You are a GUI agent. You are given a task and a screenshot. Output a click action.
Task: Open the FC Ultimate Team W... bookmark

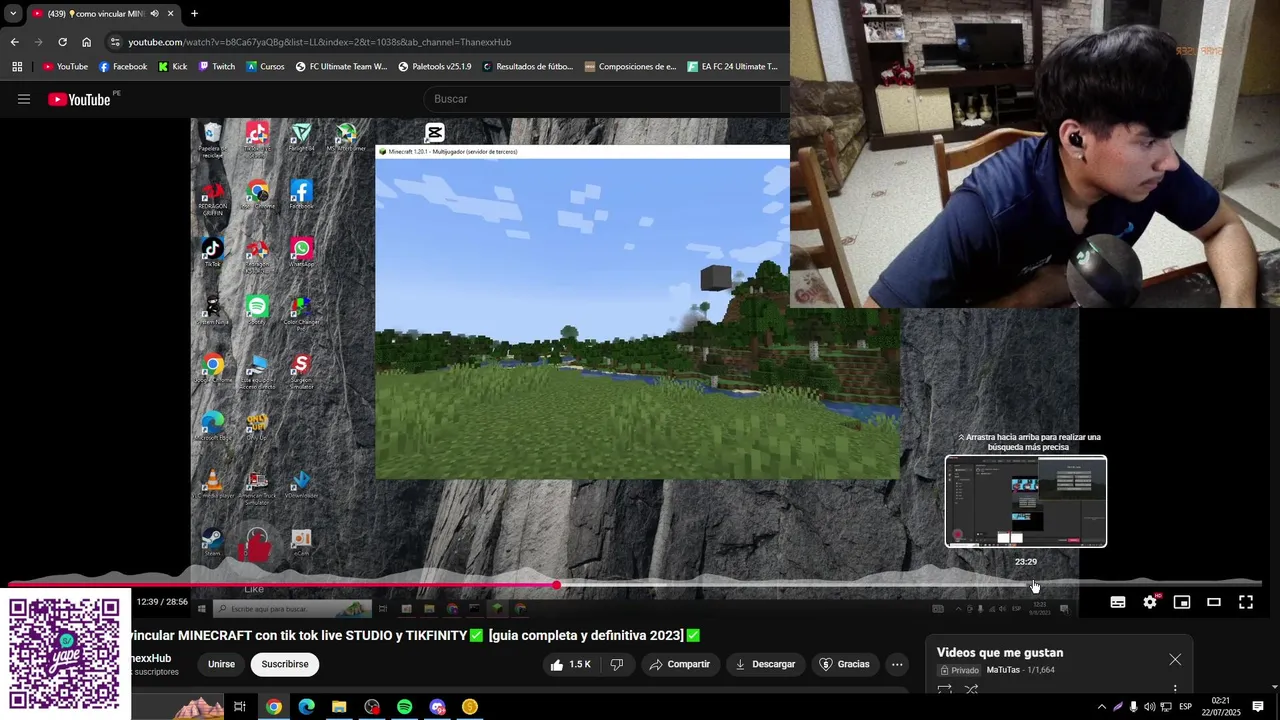[x=341, y=67]
